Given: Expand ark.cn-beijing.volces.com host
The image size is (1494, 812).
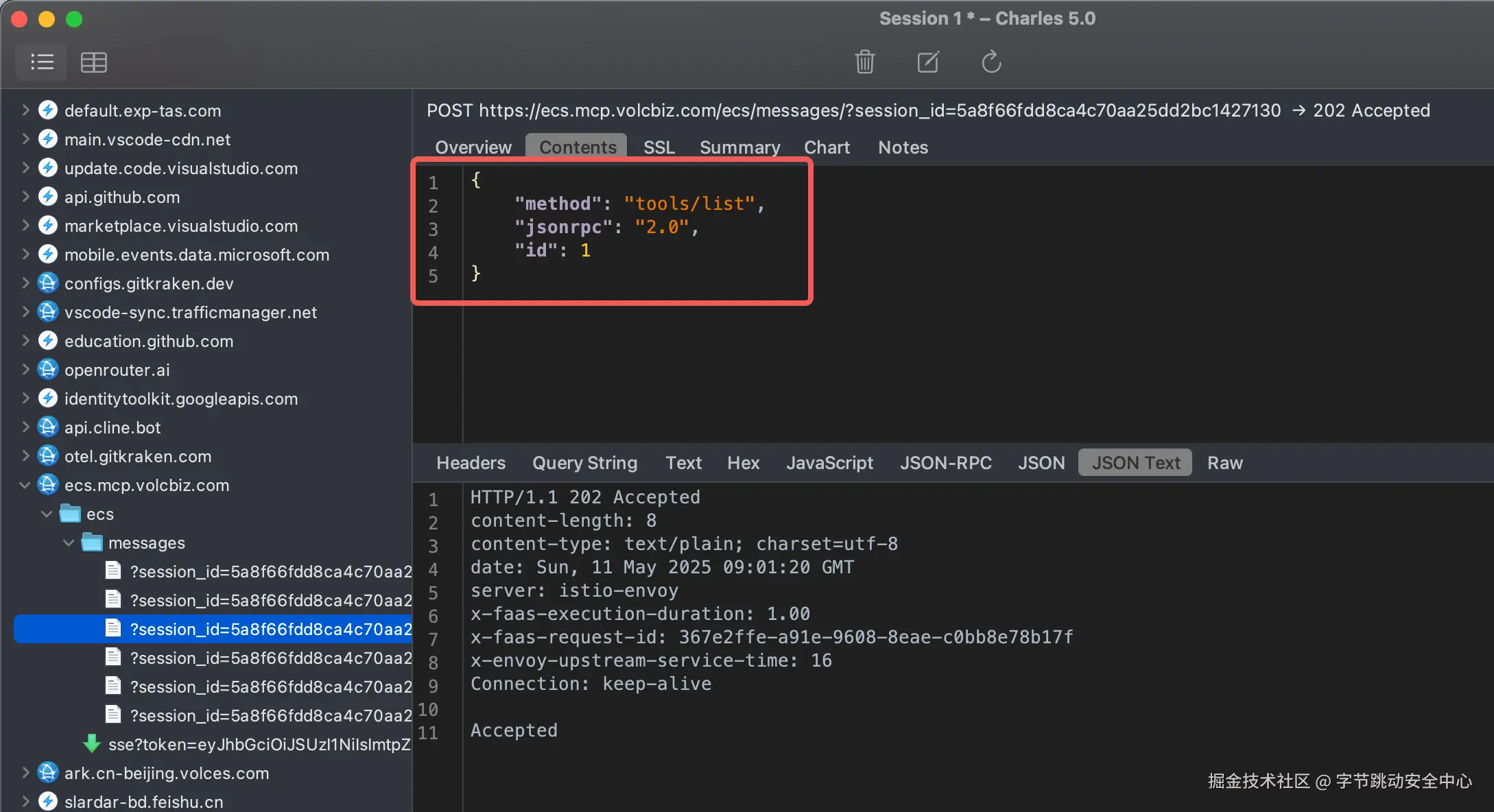Looking at the screenshot, I should pos(25,772).
